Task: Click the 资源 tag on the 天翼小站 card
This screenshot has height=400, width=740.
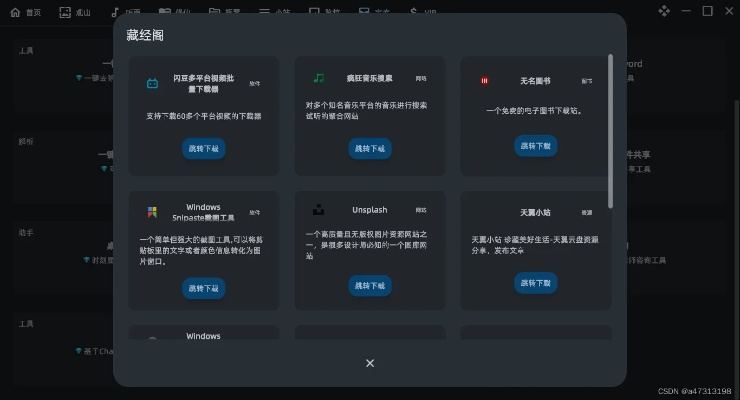Action: click(587, 212)
